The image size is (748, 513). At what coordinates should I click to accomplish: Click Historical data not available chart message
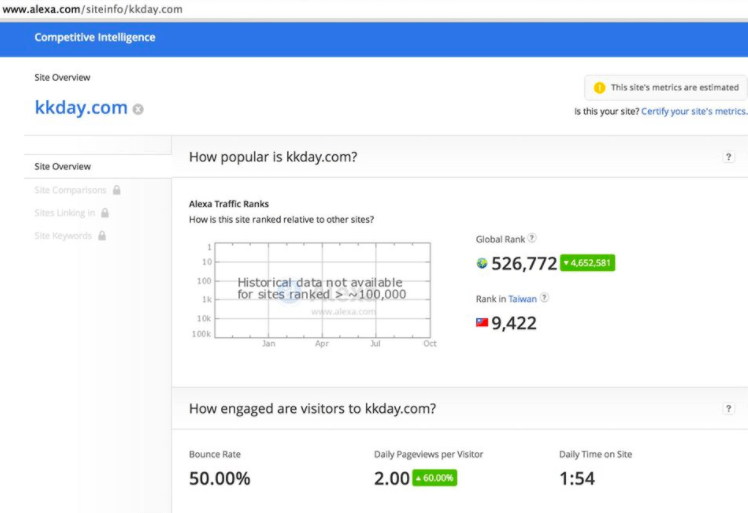point(322,288)
